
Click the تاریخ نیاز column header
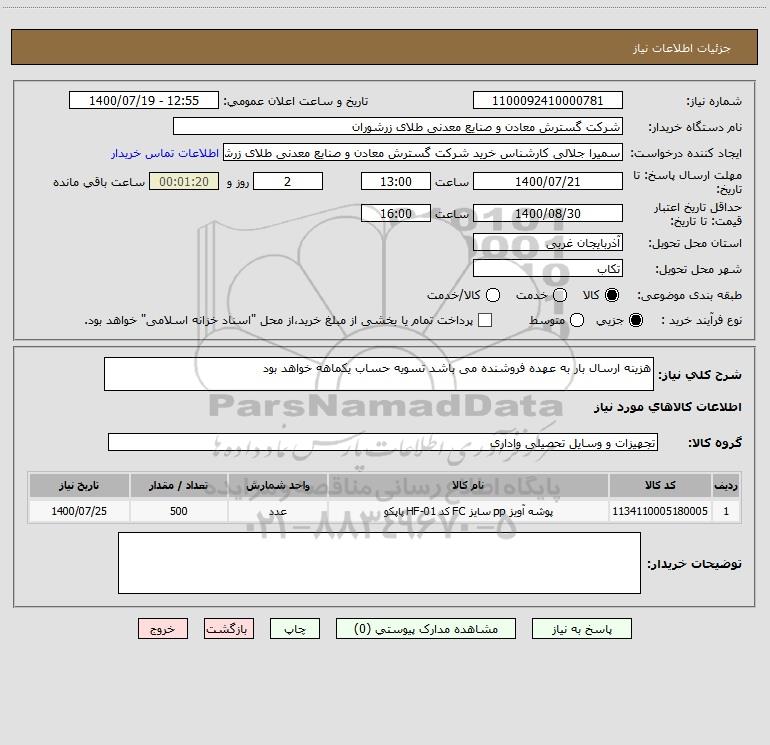[79, 485]
